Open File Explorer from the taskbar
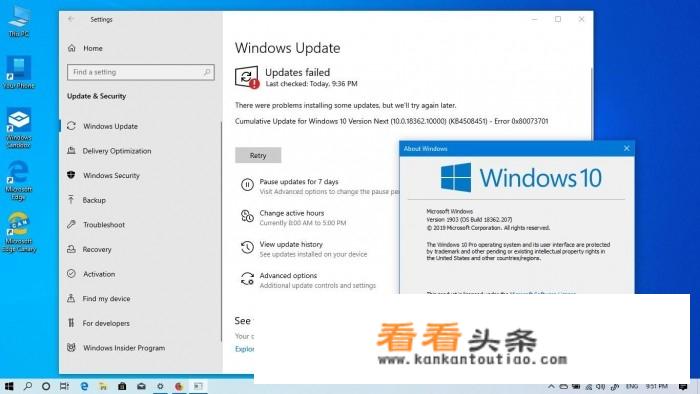700x394 pixels. click(103, 386)
